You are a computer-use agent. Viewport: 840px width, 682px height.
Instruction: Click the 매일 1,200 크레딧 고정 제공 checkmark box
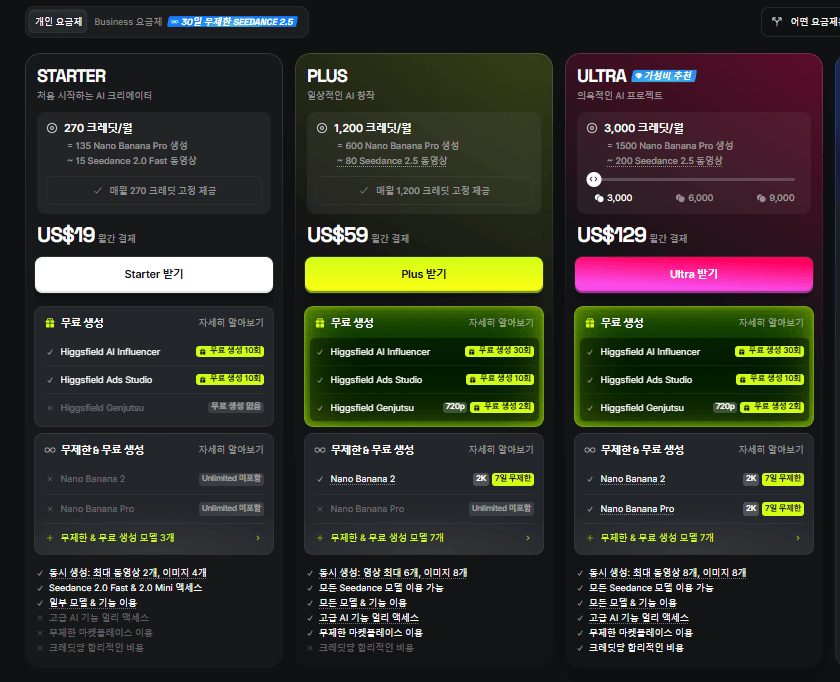(424, 190)
